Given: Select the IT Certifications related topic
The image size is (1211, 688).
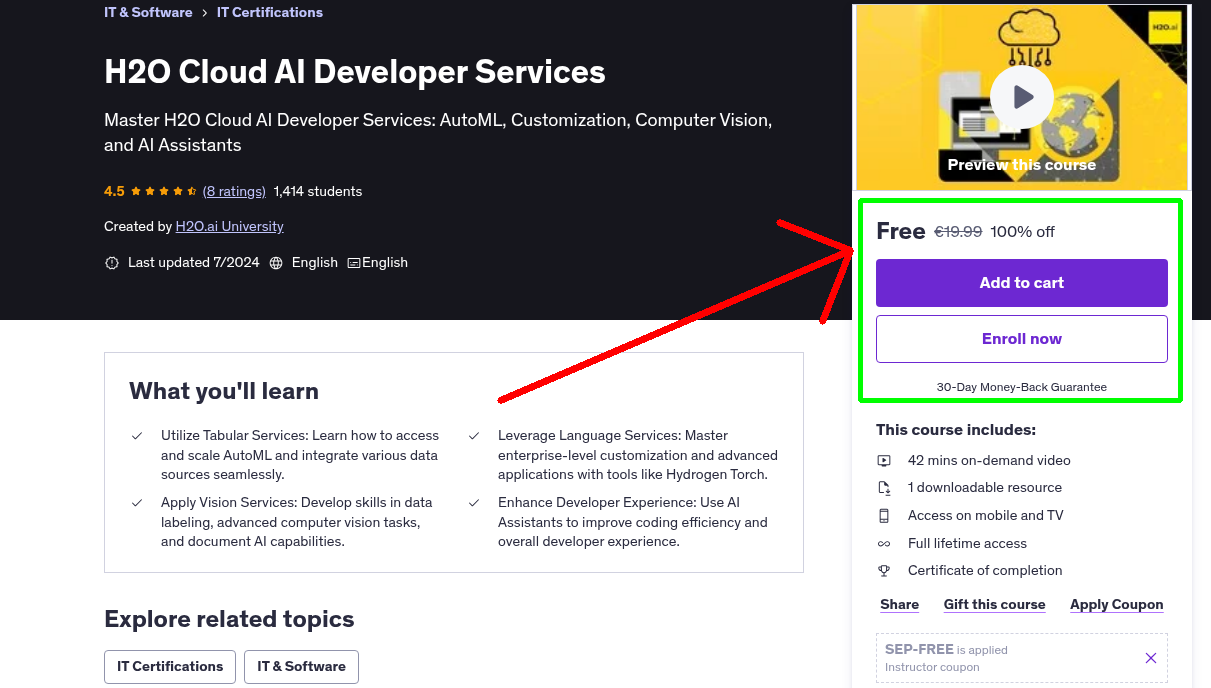Looking at the screenshot, I should click(x=169, y=666).
